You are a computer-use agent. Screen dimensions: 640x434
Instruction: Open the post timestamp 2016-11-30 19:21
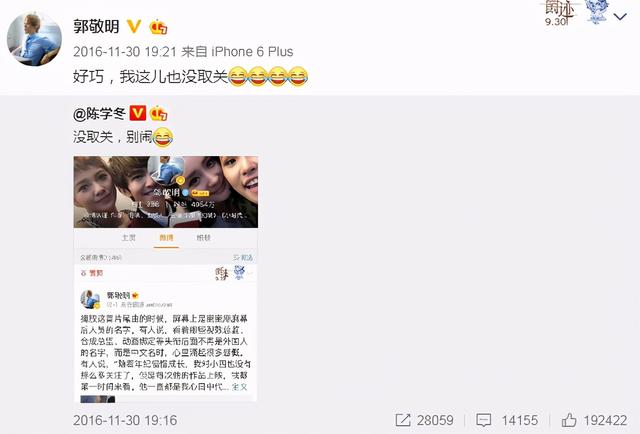tap(125, 52)
